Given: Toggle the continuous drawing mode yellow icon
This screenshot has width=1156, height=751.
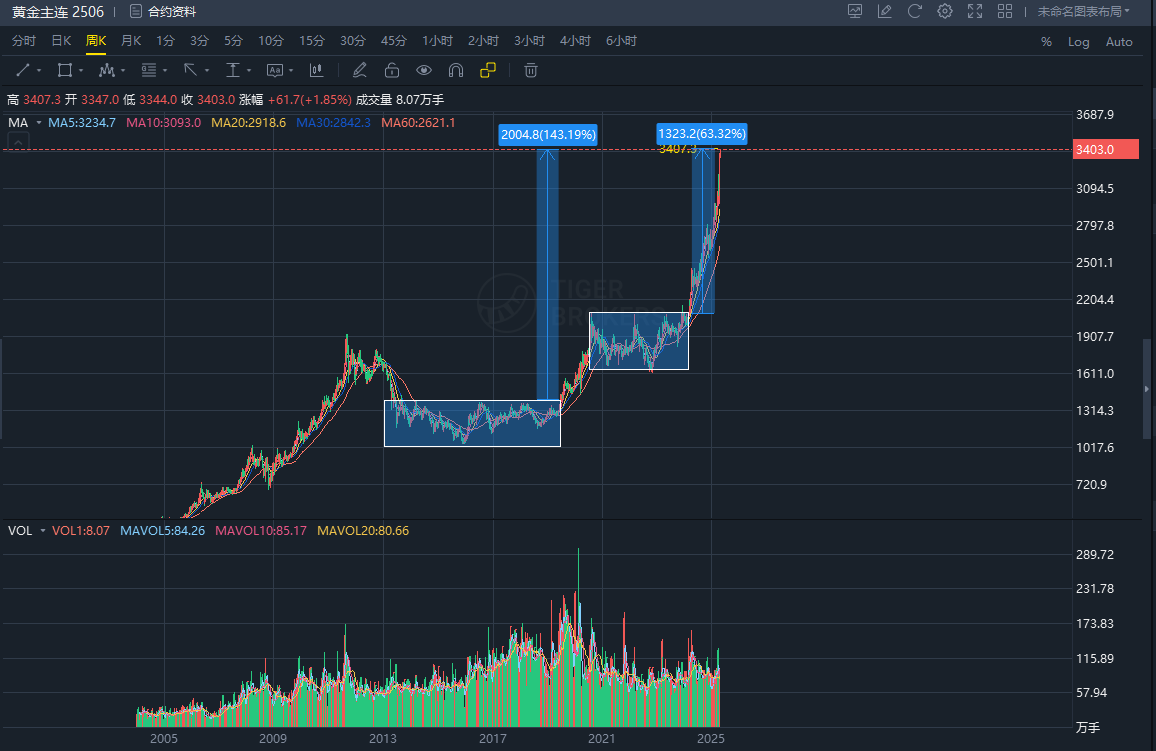Looking at the screenshot, I should 488,70.
